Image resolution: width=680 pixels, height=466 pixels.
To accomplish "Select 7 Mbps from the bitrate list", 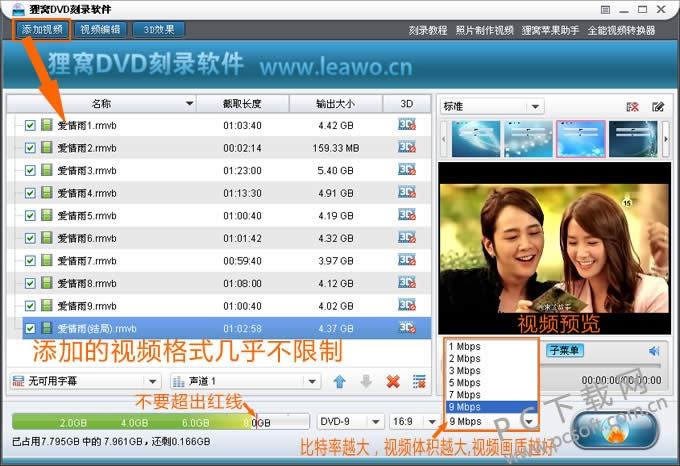I will click(x=466, y=395).
